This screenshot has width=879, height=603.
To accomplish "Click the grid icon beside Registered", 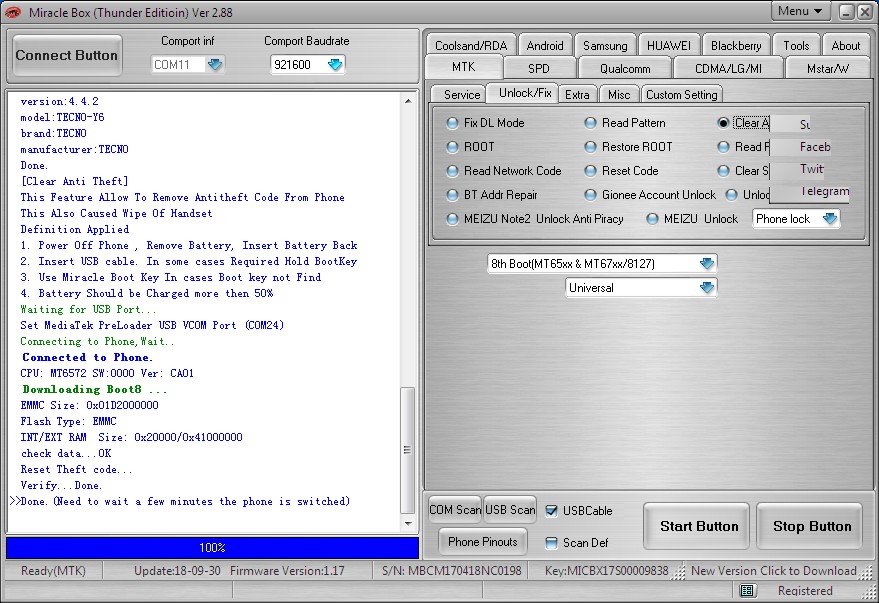I will point(747,590).
